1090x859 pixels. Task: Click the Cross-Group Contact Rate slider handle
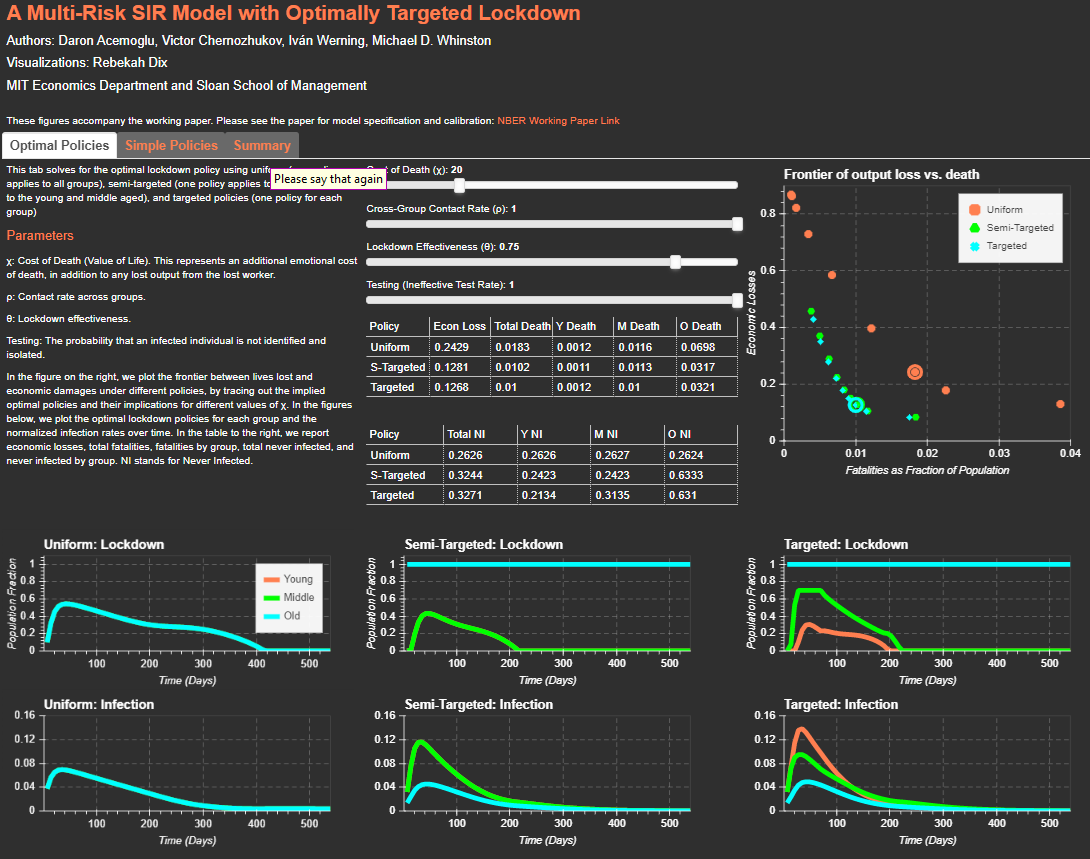738,224
